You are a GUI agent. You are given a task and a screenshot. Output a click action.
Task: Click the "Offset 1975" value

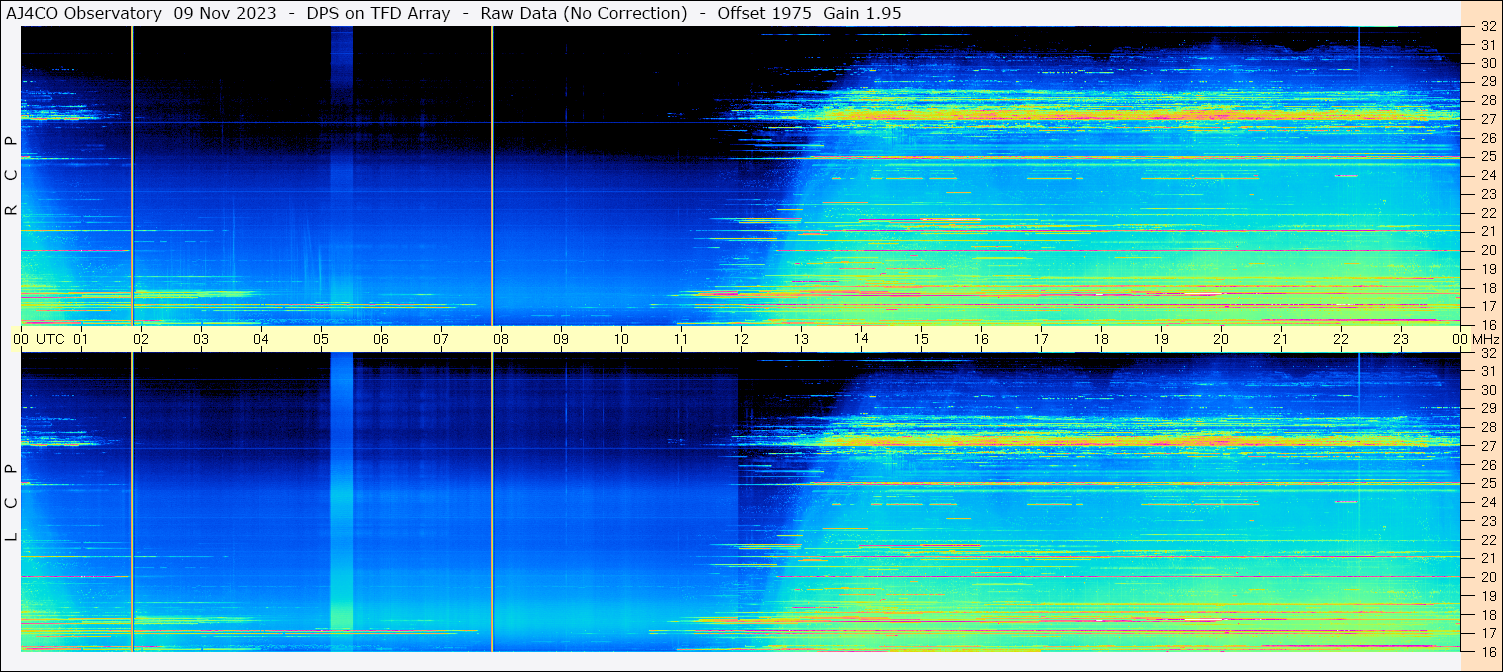pos(762,13)
